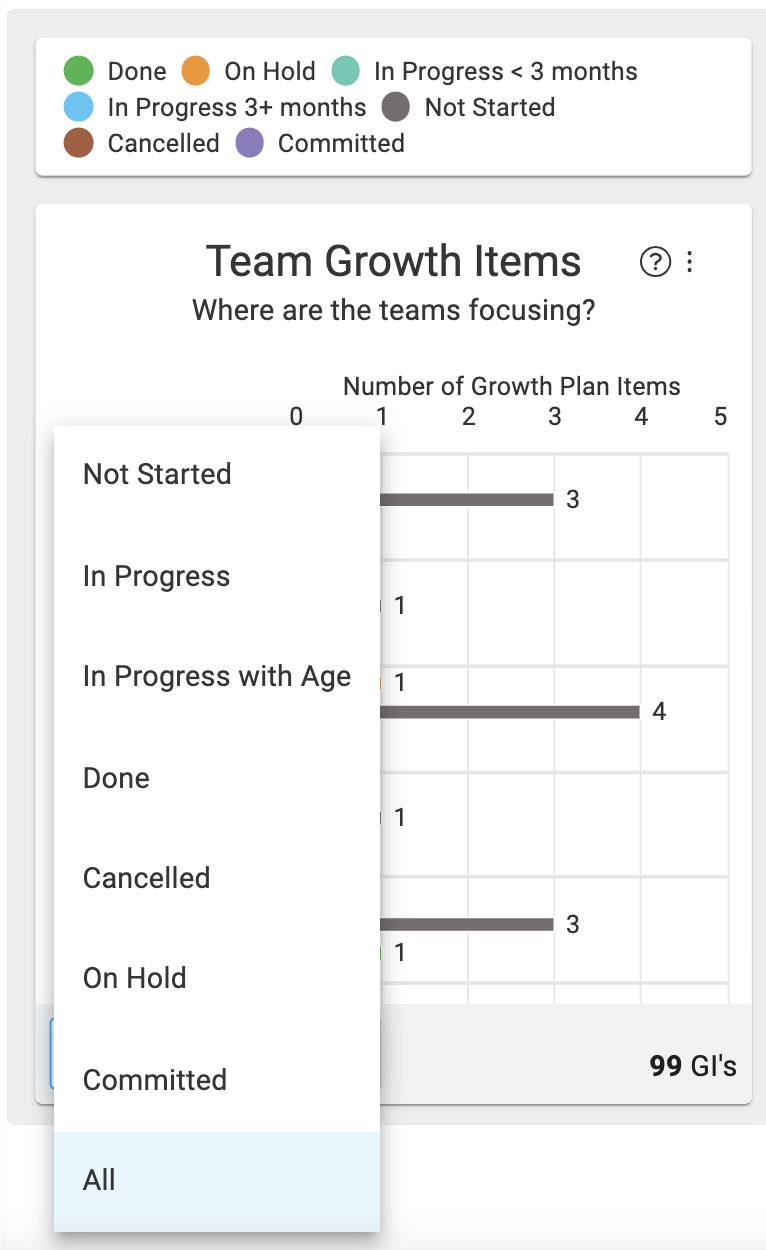
Task: Toggle In Progress < 3 months legend circle
Action: [345, 72]
